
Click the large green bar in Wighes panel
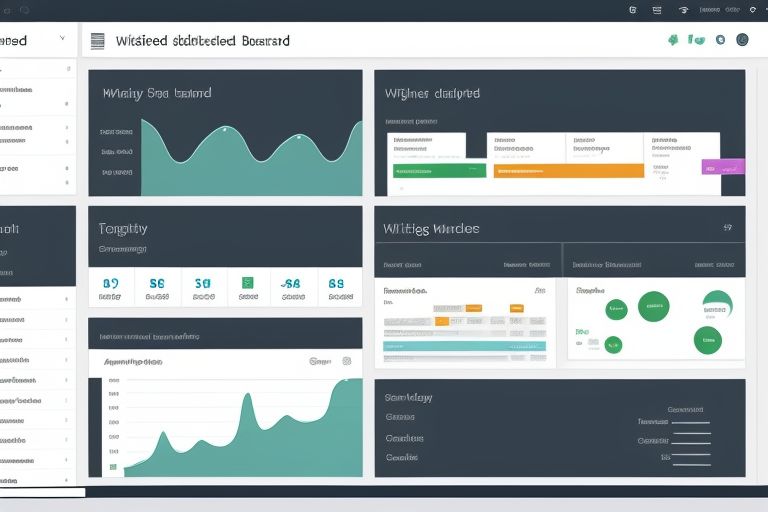pyautogui.click(x=438, y=171)
